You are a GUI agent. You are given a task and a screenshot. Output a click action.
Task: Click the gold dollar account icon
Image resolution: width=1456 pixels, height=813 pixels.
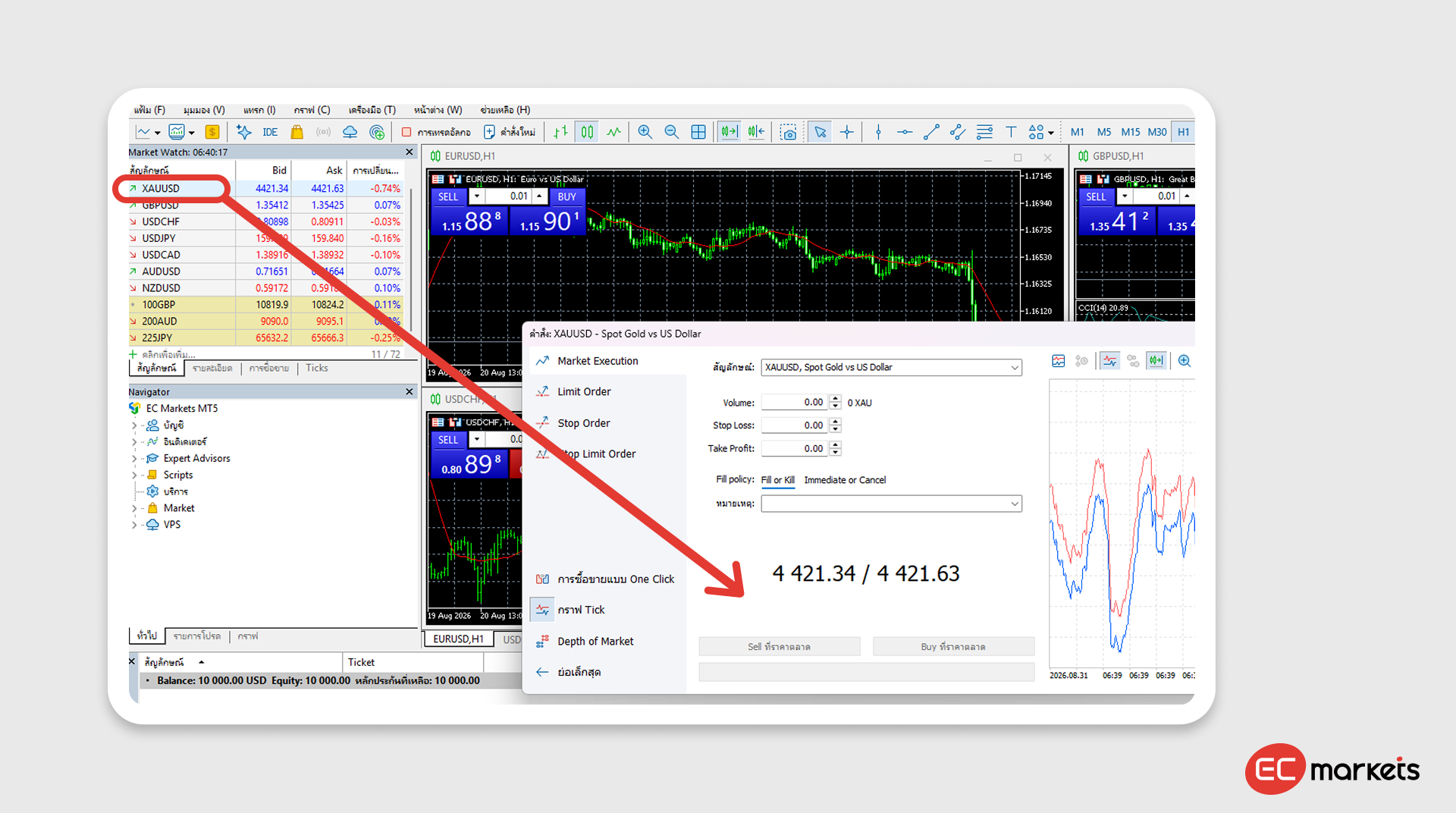212,132
